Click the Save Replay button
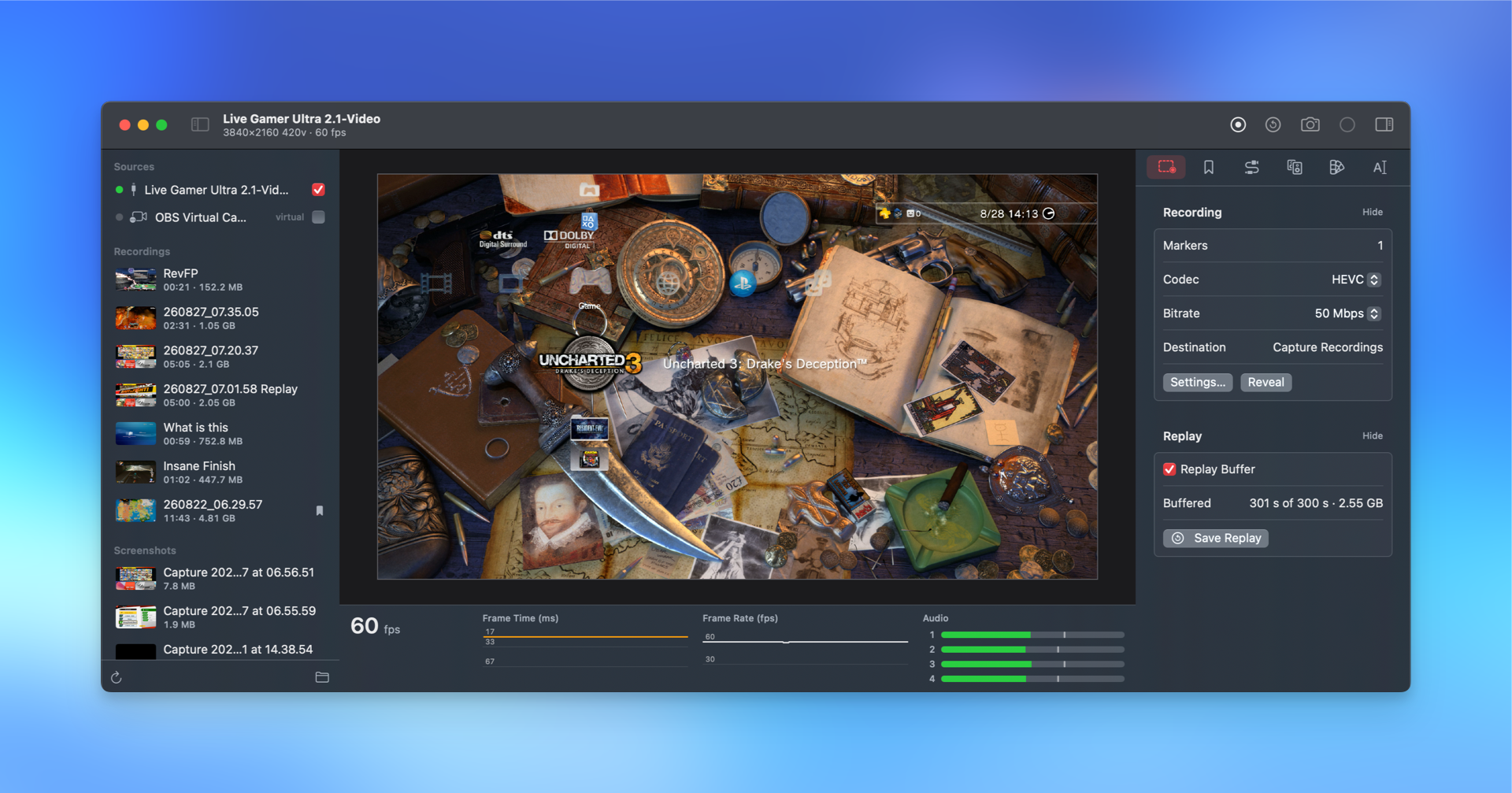Viewport: 1512px width, 793px height. click(1215, 539)
